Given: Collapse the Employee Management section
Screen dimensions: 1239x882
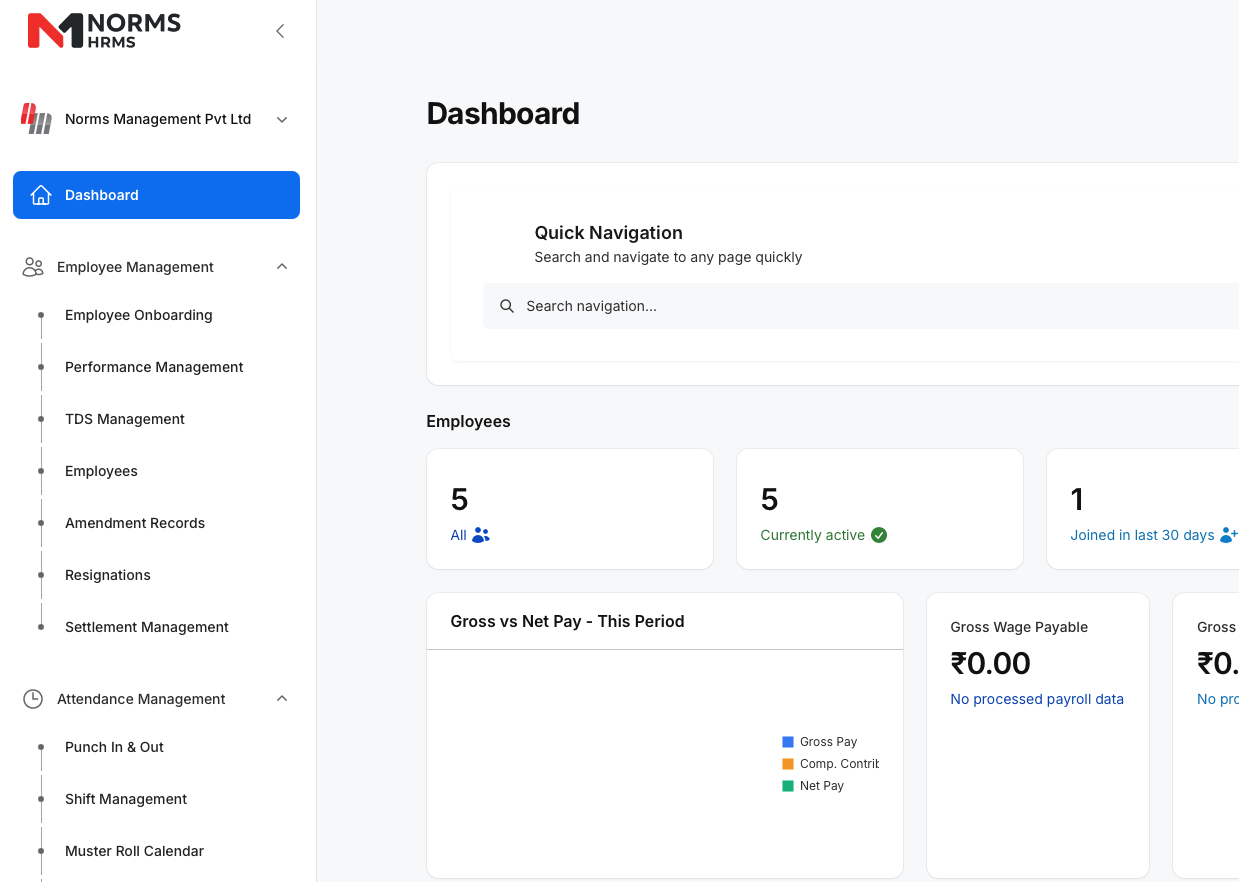Looking at the screenshot, I should click(x=282, y=267).
